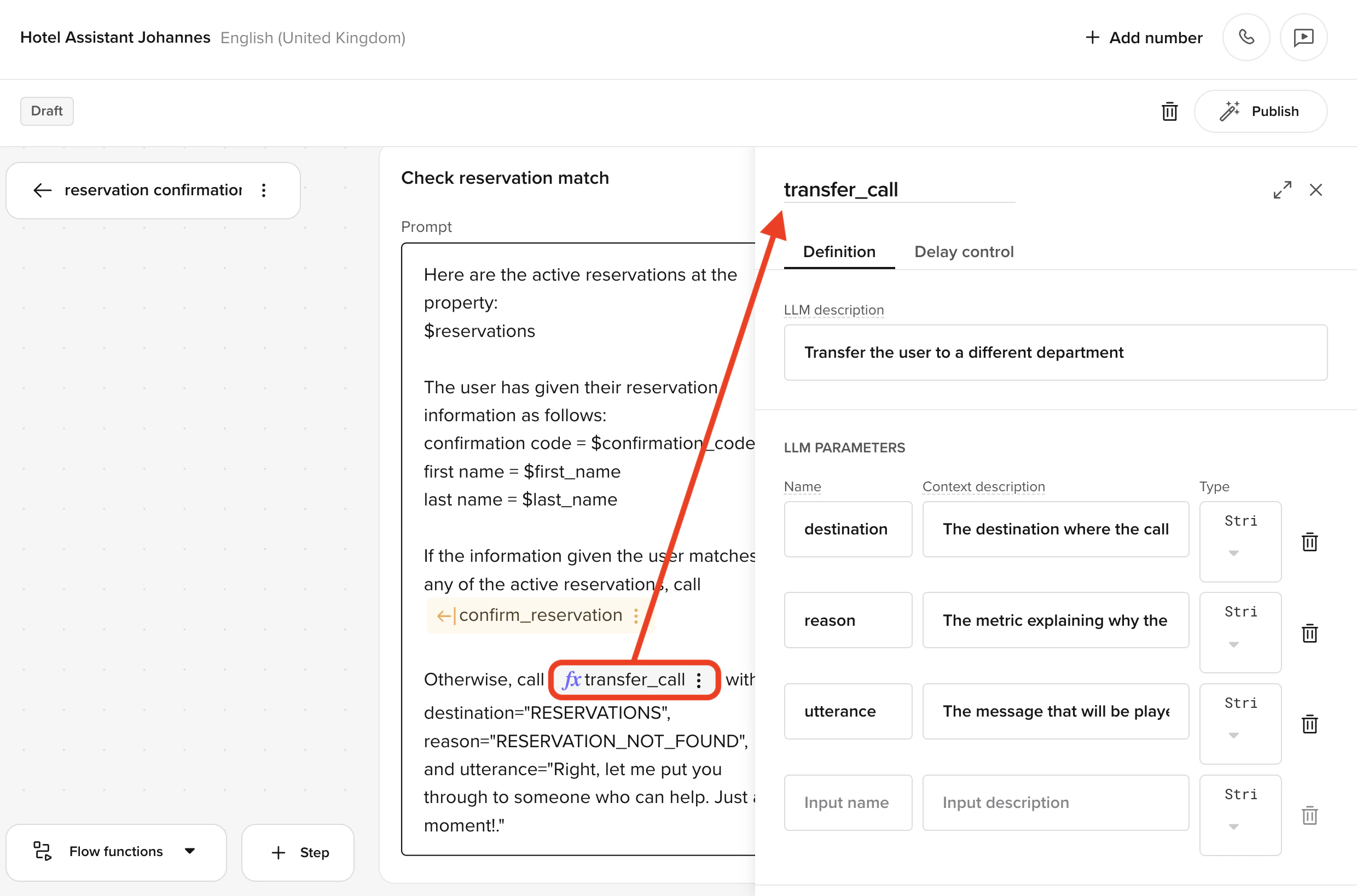The image size is (1357, 896).
Task: Close the transfer_call panel
Action: pos(1317,190)
